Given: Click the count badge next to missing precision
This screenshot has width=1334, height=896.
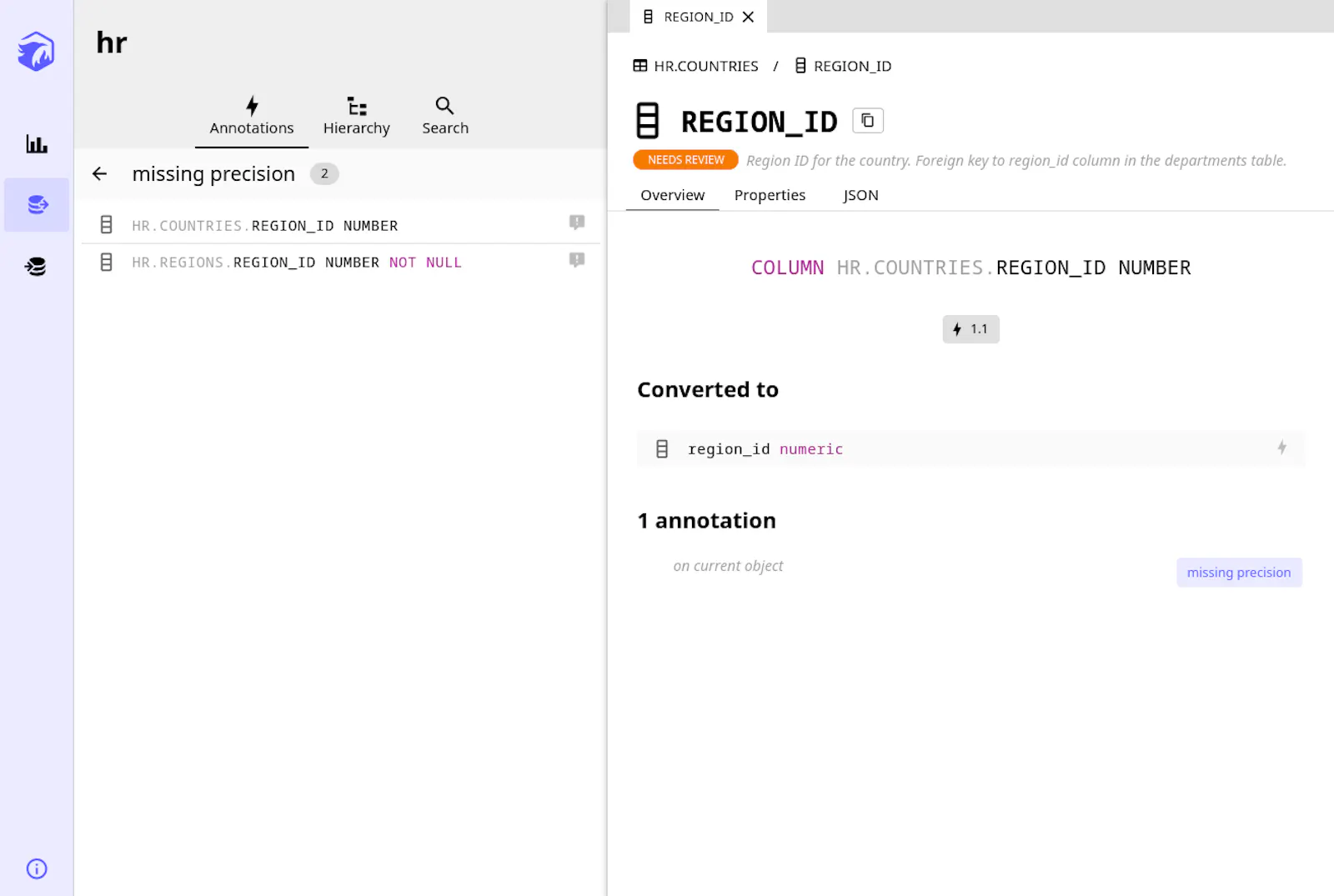Looking at the screenshot, I should click(x=324, y=173).
